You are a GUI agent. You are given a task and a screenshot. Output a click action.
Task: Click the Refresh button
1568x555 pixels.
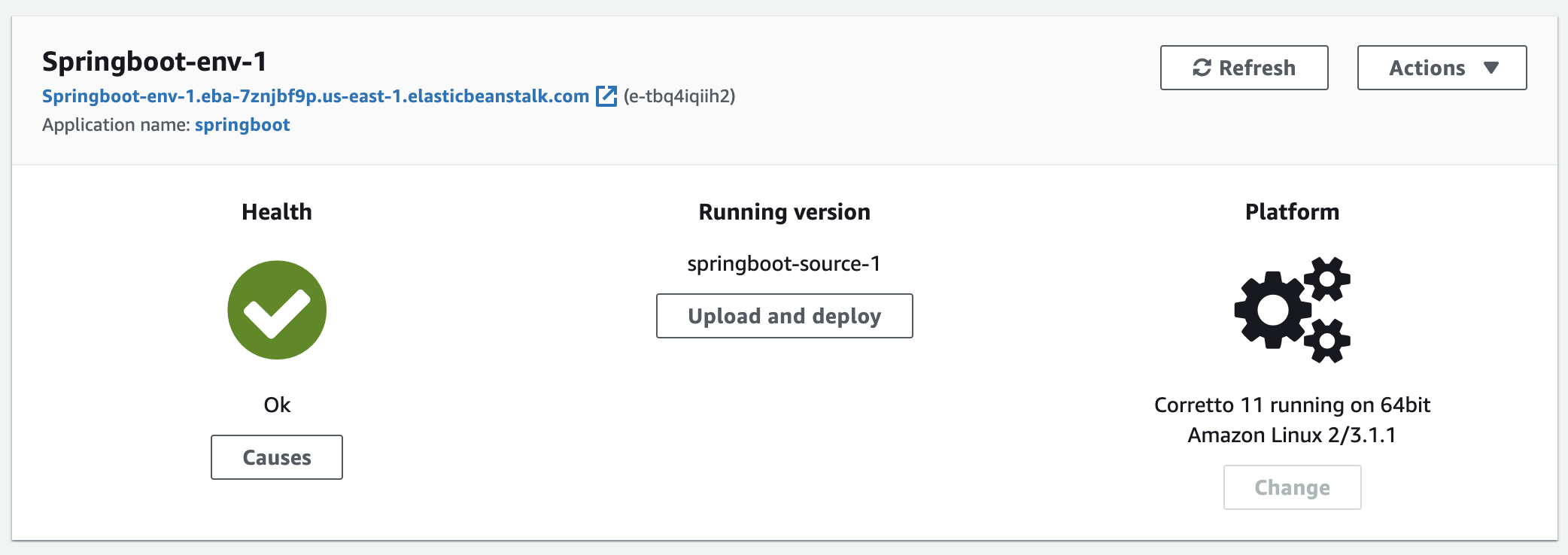(x=1244, y=68)
